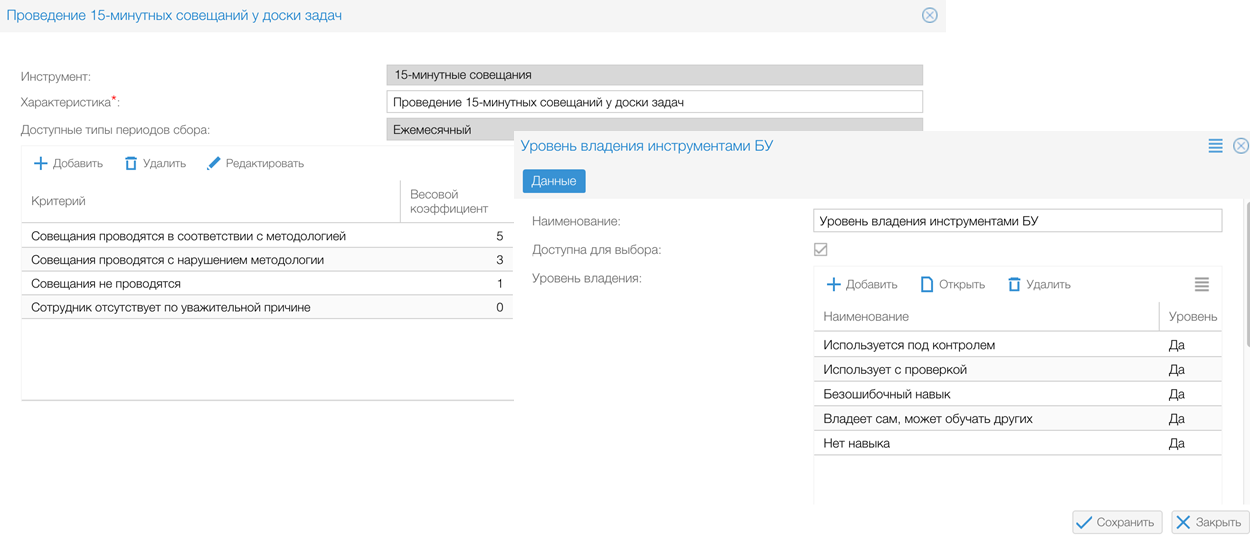The width and height of the screenshot is (1250, 536).
Task: Click the plus icon to add a criterion
Action: (x=41, y=163)
